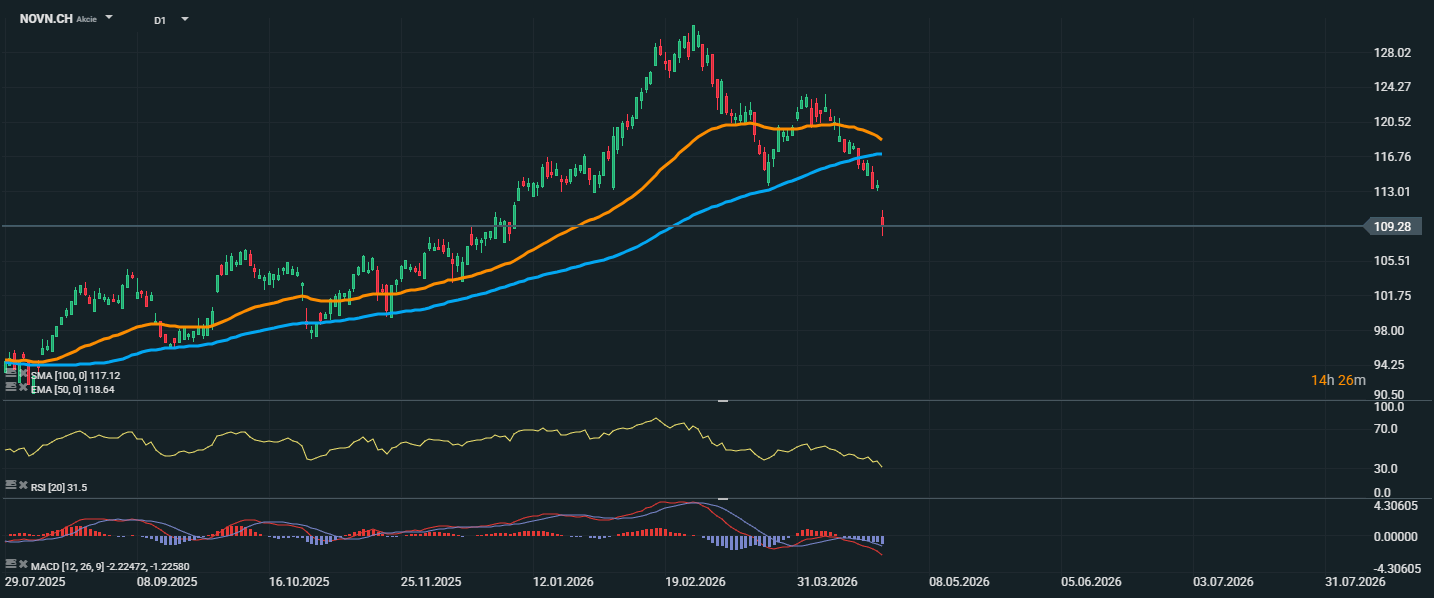Open the EMA indicator settings icon
Image resolution: width=1434 pixels, height=598 pixels.
[11, 387]
